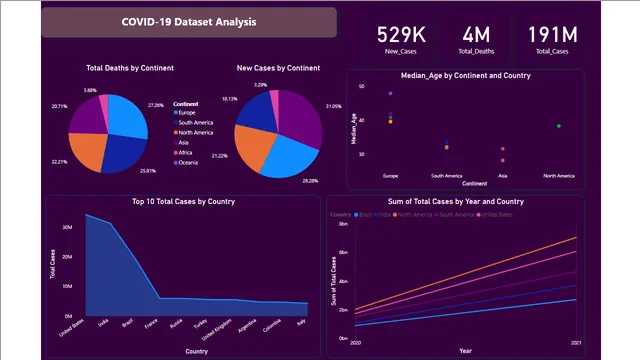Viewport: 640px width, 360px height.
Task: Click the pink line in the line chart
Action: [466, 283]
